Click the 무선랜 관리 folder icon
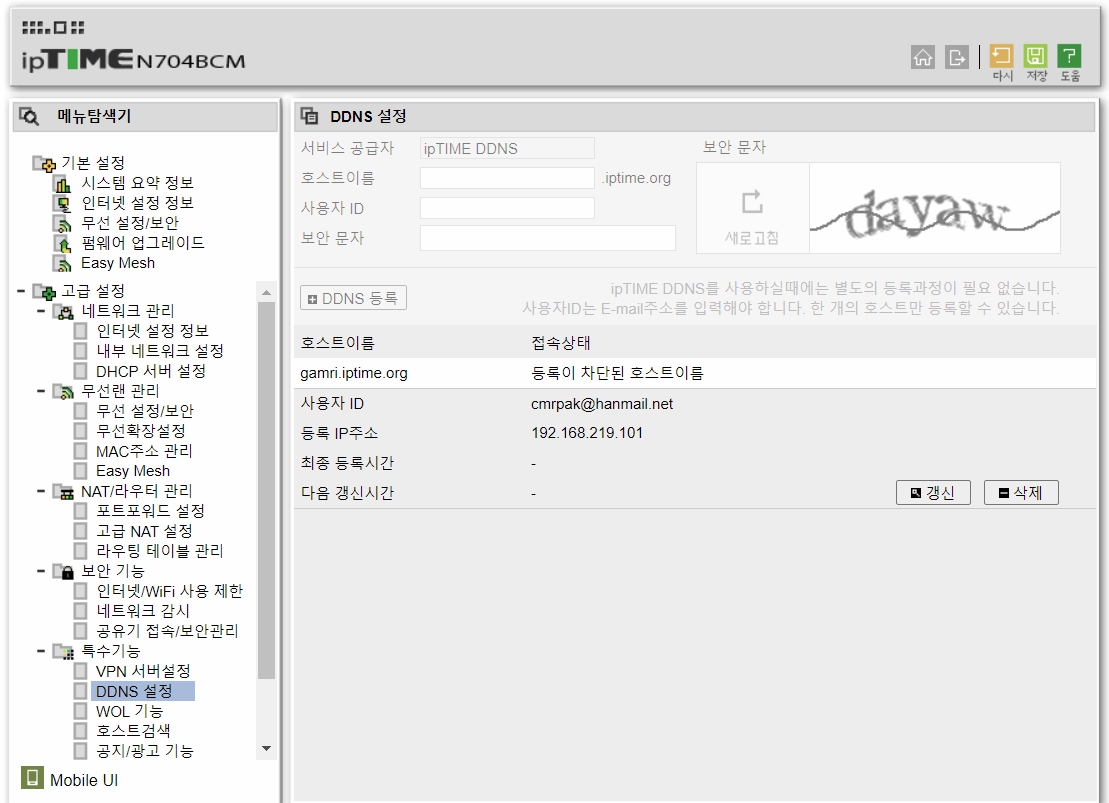The height and width of the screenshot is (803, 1109). pos(64,391)
